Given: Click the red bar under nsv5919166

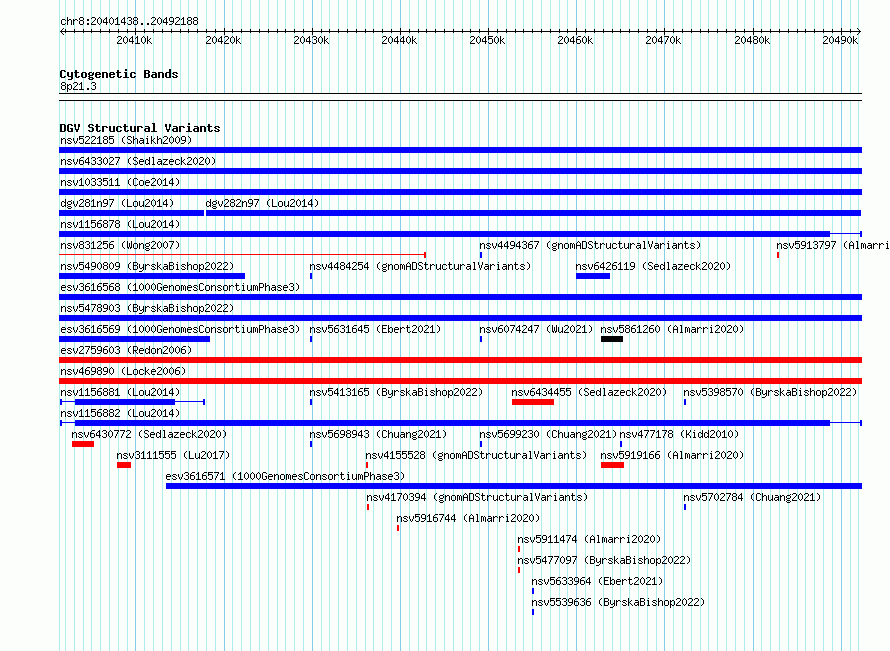Looking at the screenshot, I should pos(612,465).
